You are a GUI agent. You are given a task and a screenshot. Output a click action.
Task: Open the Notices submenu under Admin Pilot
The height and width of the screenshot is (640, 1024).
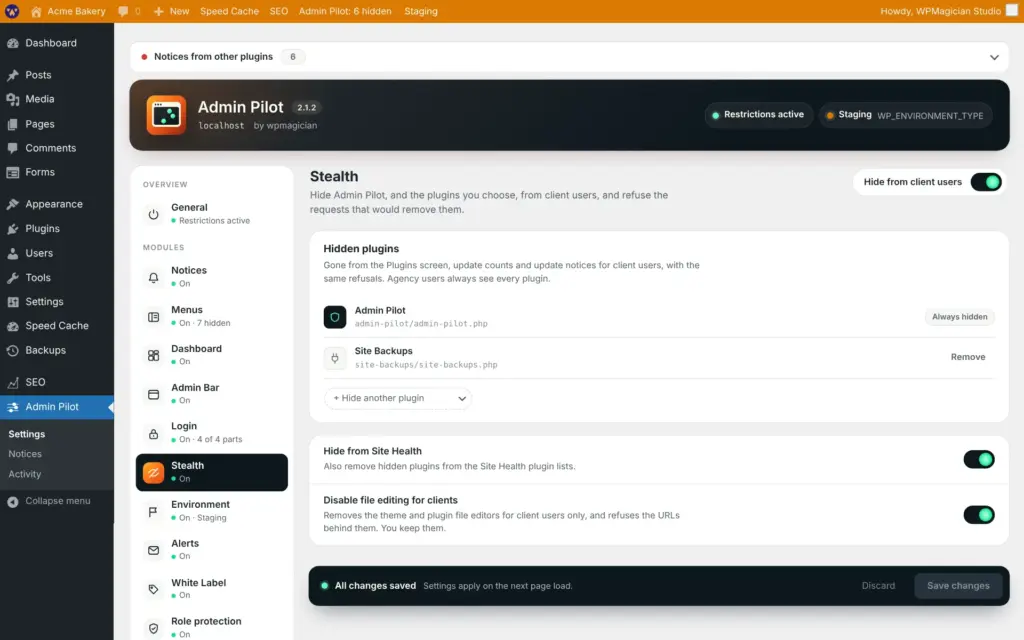pos(25,454)
